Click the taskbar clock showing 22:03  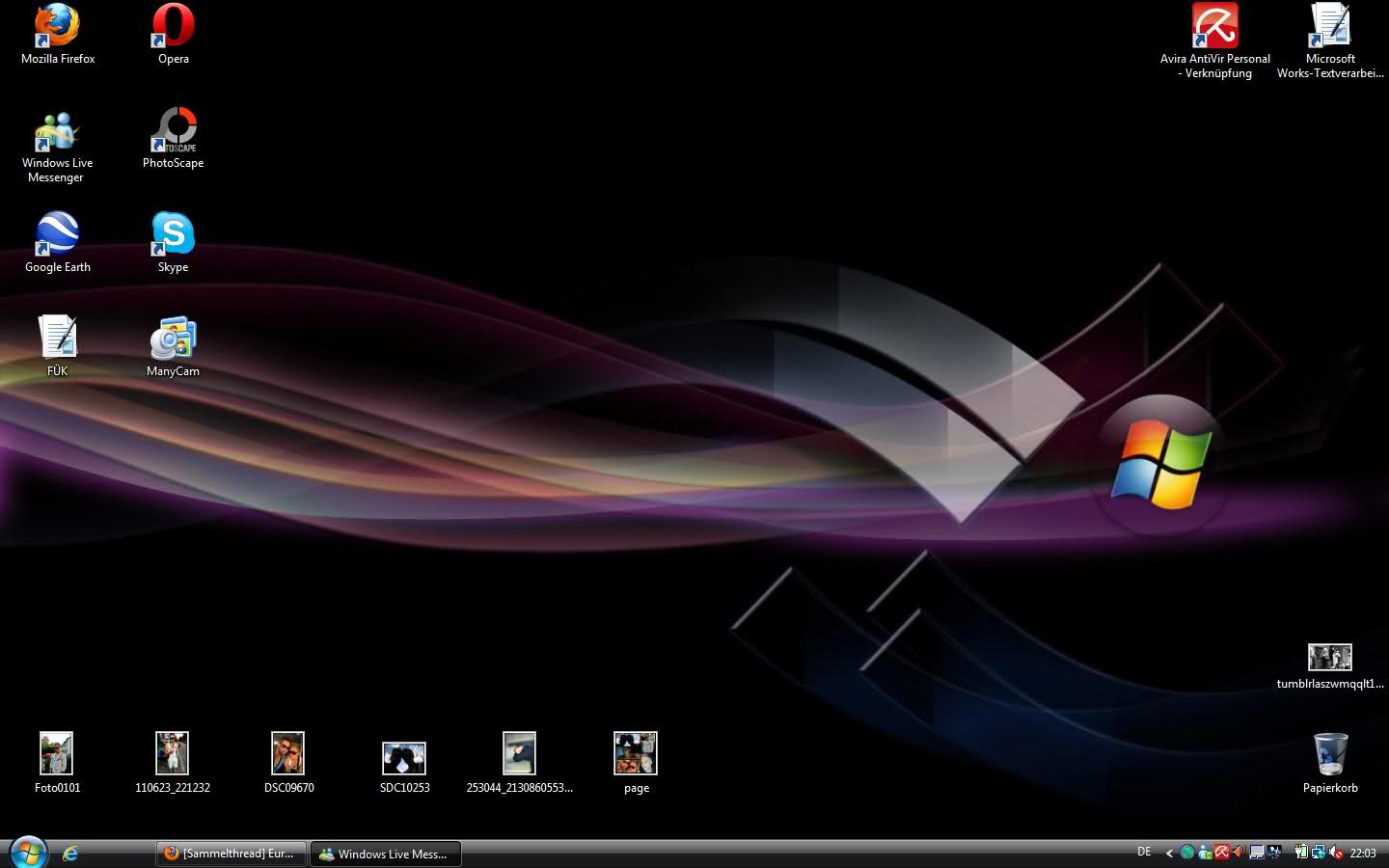[1363, 854]
